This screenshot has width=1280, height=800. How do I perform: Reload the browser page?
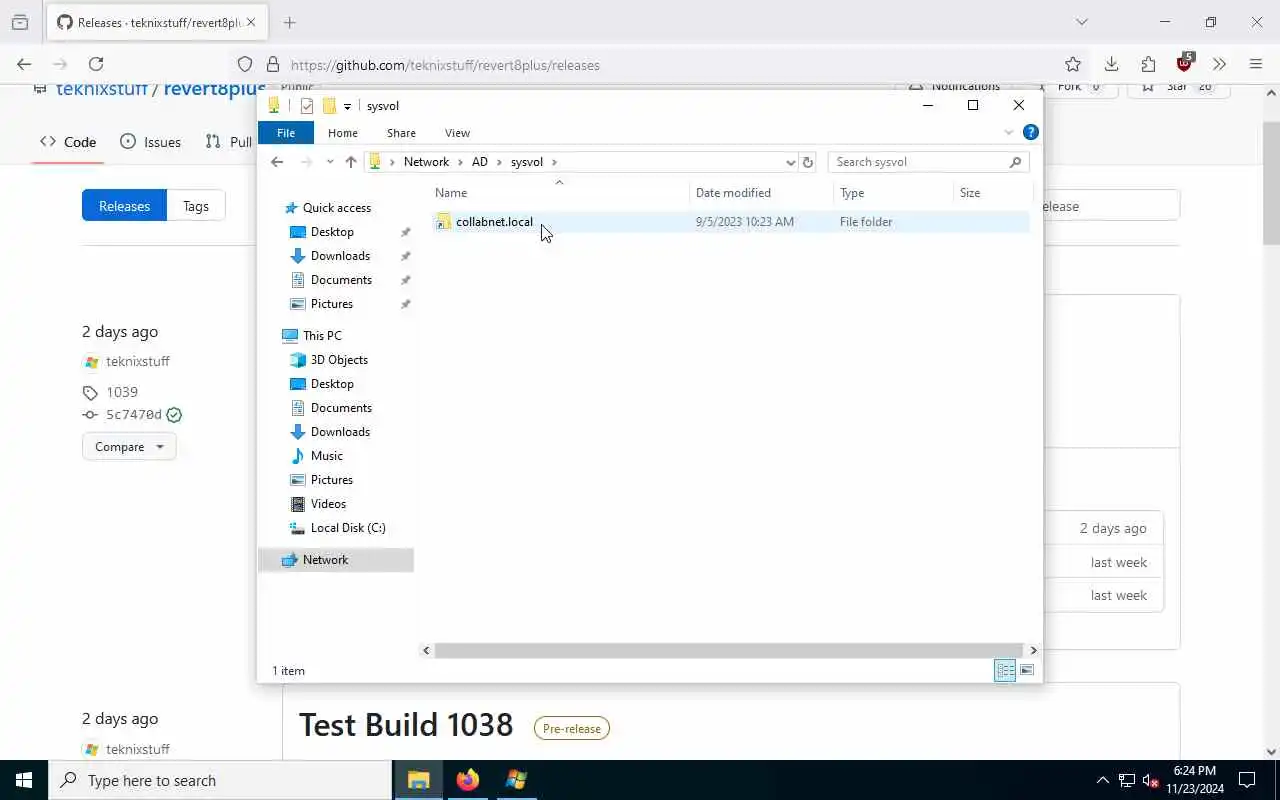tap(96, 64)
